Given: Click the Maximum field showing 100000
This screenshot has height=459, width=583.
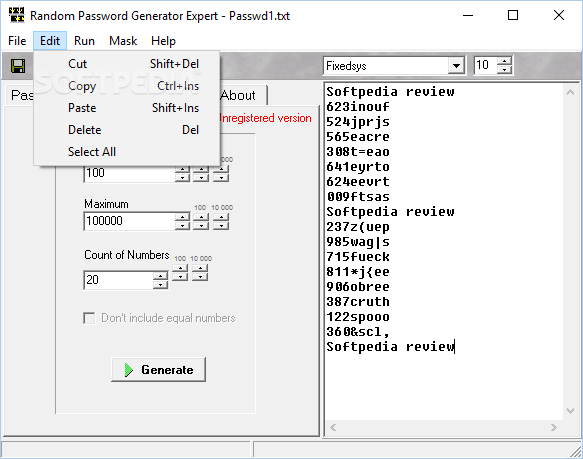Looking at the screenshot, I should [x=129, y=221].
